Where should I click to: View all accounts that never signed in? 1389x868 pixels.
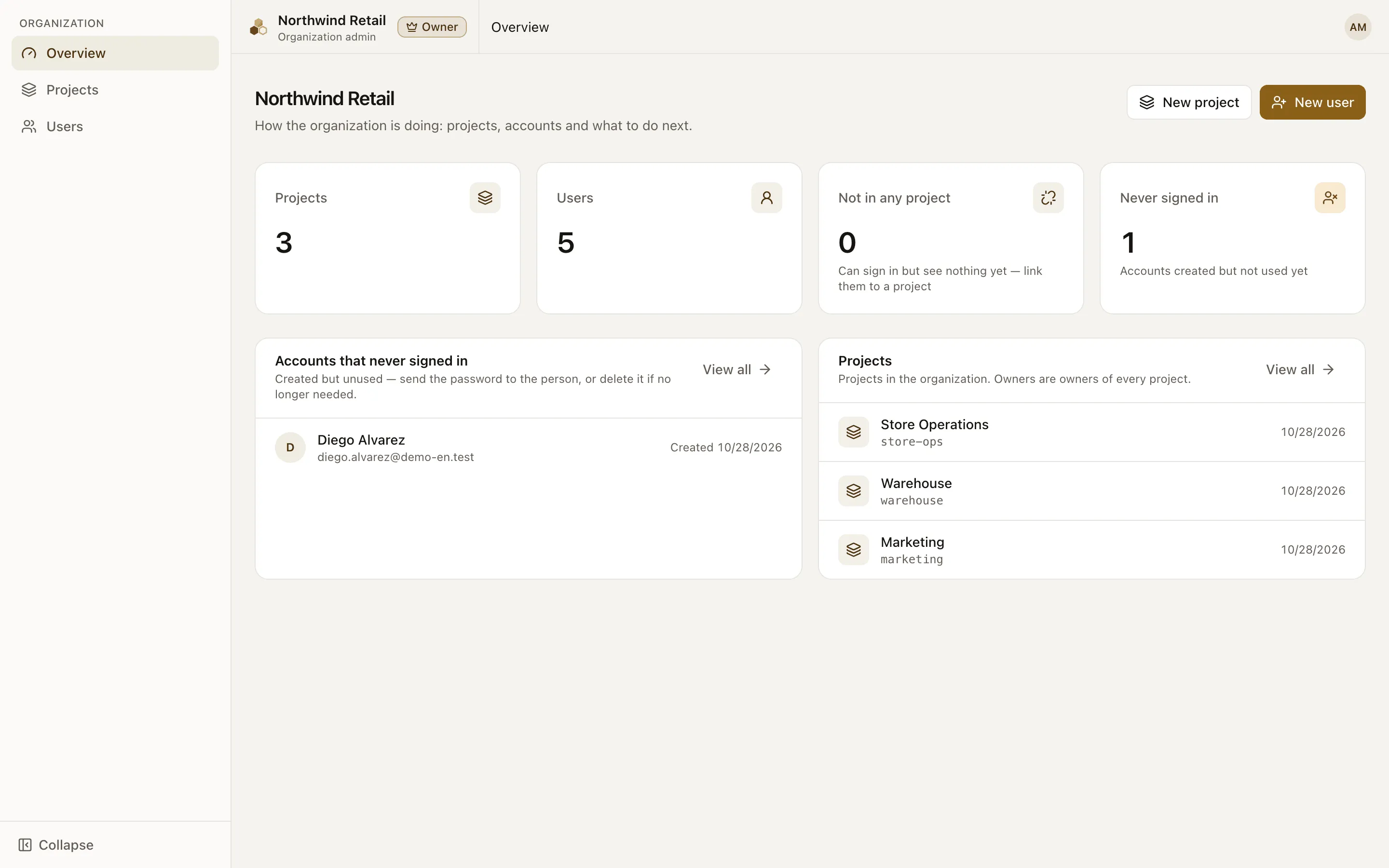pos(736,370)
